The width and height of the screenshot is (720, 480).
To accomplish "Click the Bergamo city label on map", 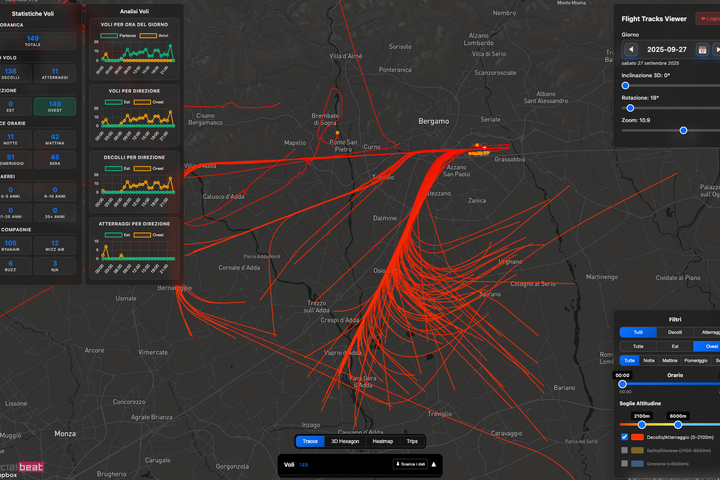I will tap(433, 121).
